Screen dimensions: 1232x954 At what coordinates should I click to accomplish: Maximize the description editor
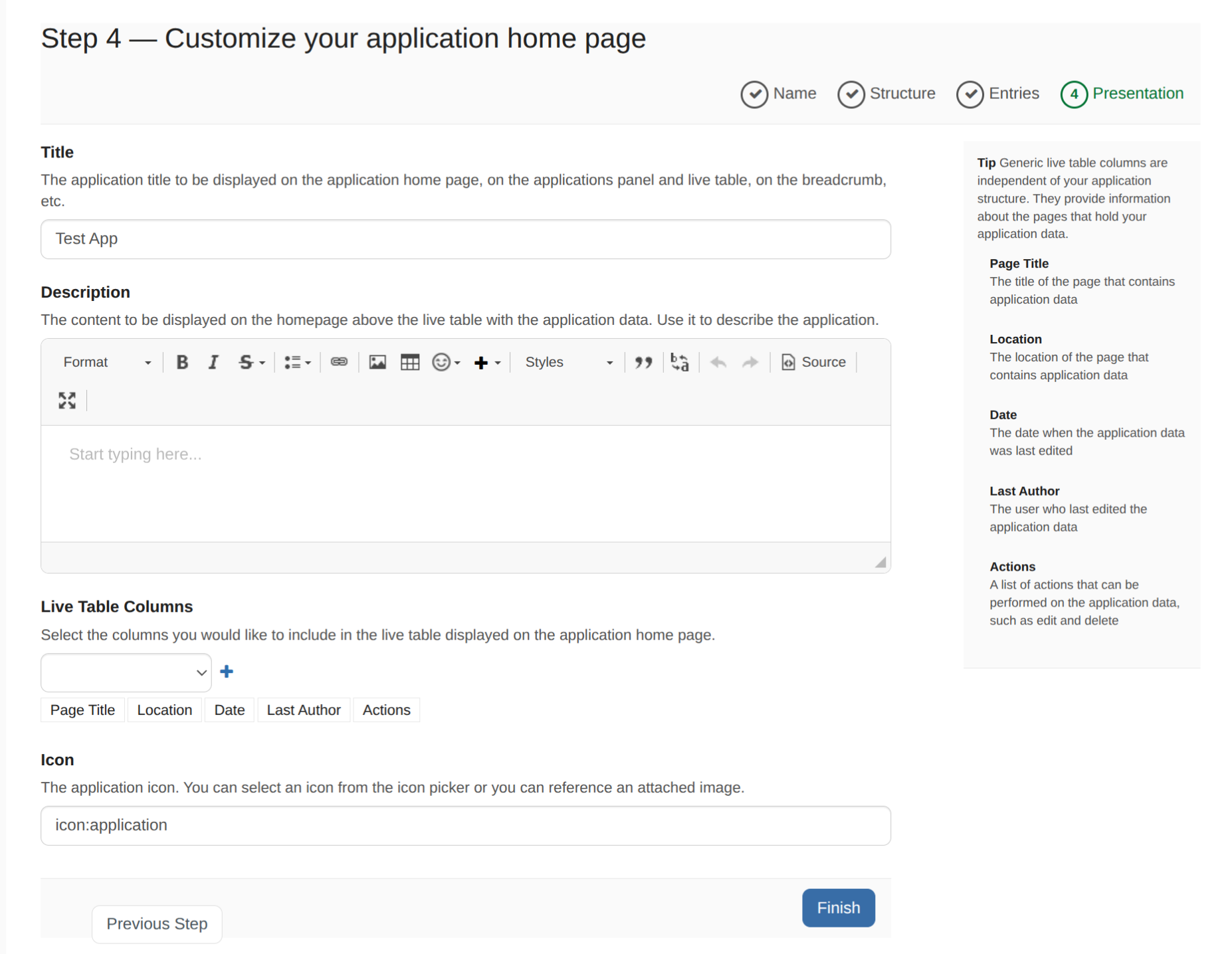point(67,400)
